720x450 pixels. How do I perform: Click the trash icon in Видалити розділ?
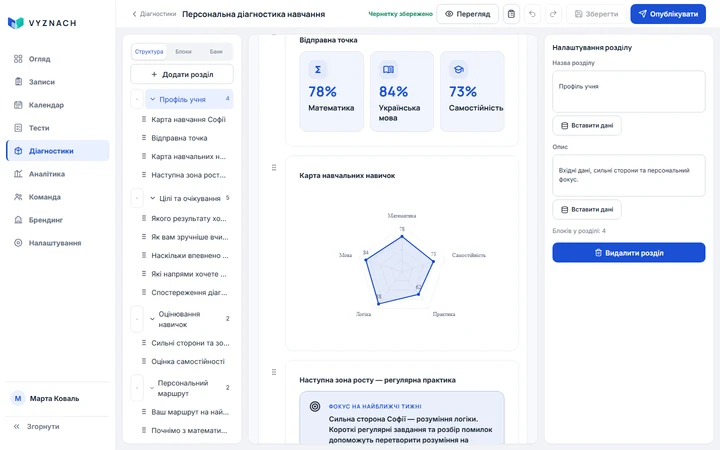598,253
